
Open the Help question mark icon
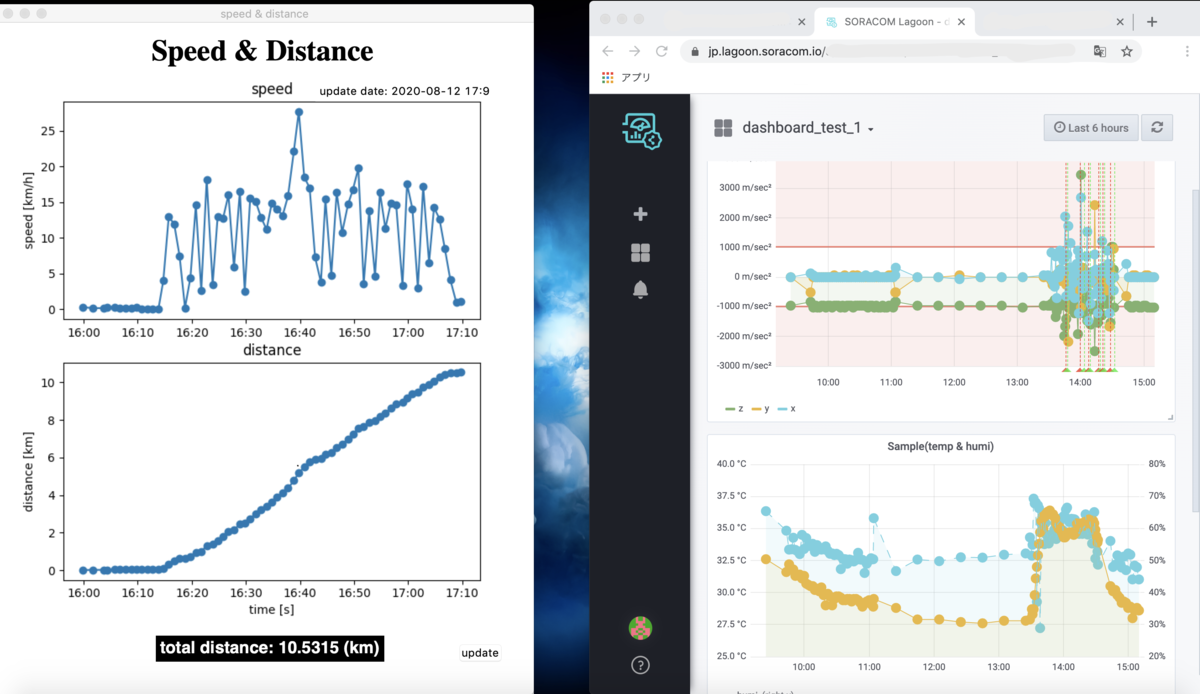pos(641,665)
